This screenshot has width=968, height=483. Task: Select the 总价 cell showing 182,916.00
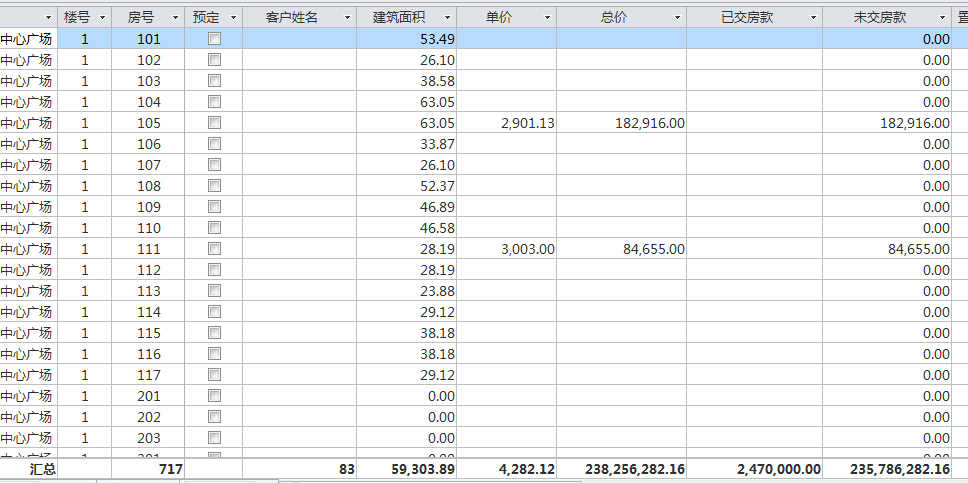click(x=621, y=123)
